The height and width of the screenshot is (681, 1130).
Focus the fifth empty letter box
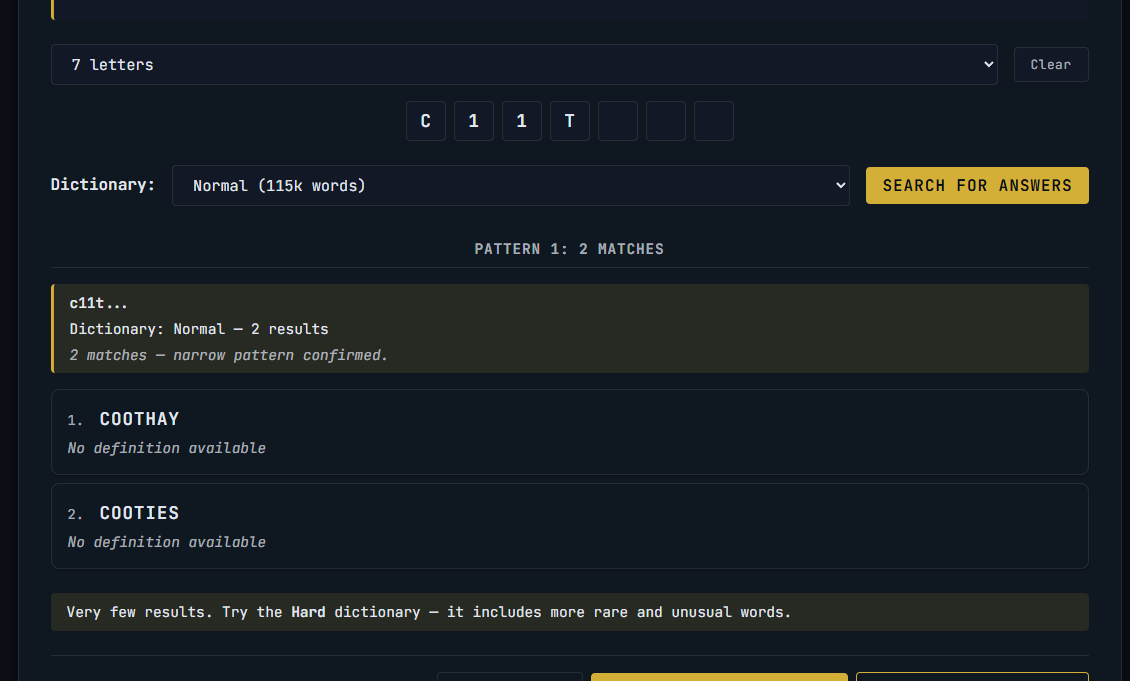point(618,121)
